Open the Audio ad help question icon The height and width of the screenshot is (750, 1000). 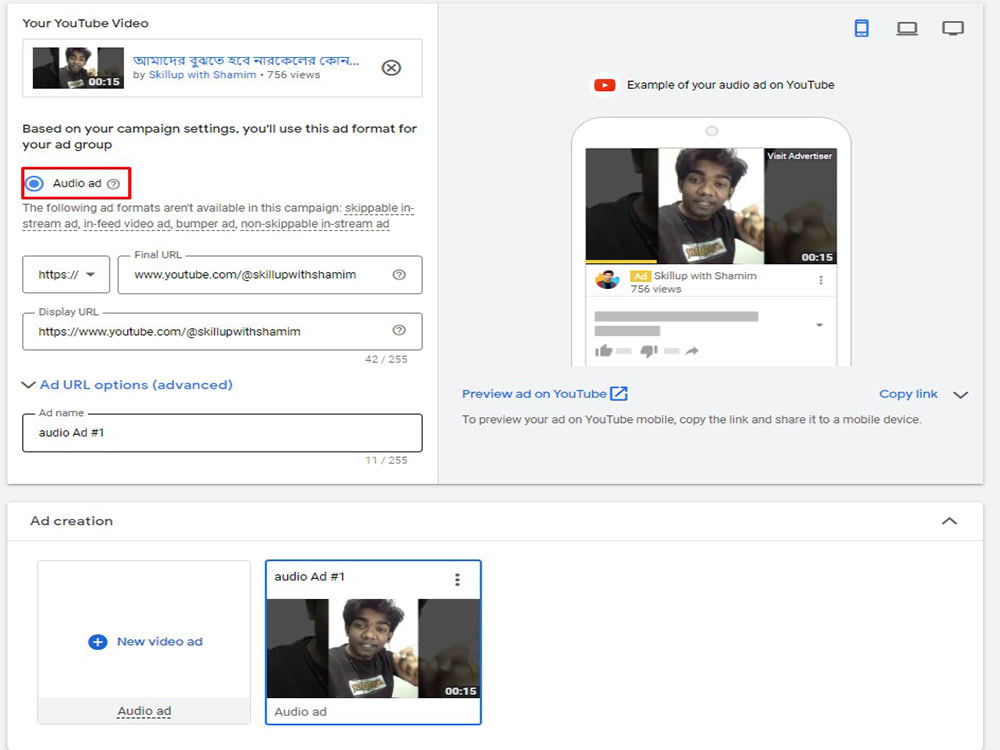(x=114, y=184)
